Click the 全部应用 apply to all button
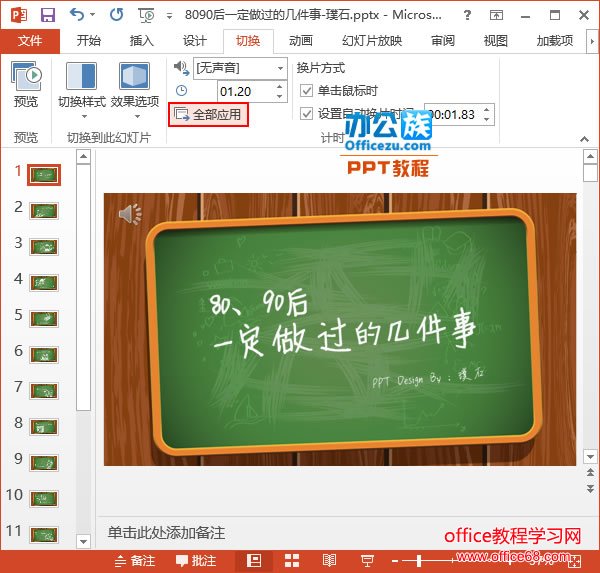 point(209,114)
